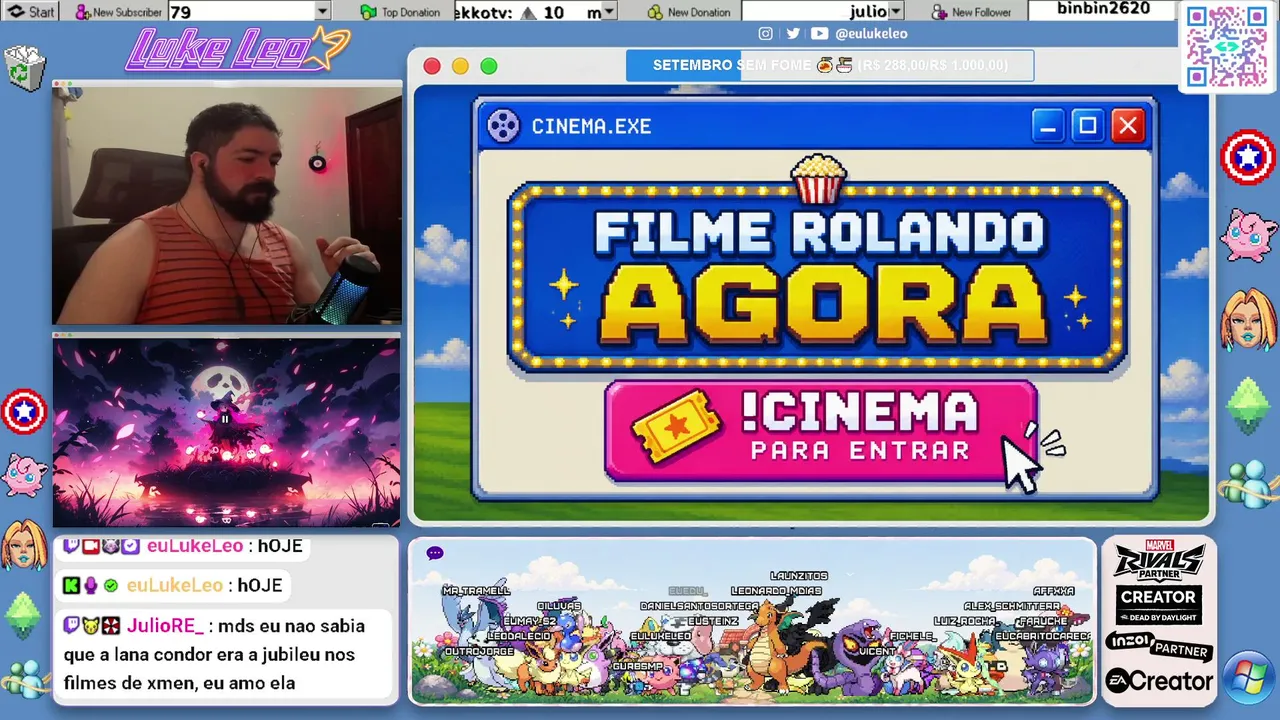Viewport: 1280px width, 720px height.
Task: Click the New Donation icon in top bar
Action: click(x=655, y=12)
